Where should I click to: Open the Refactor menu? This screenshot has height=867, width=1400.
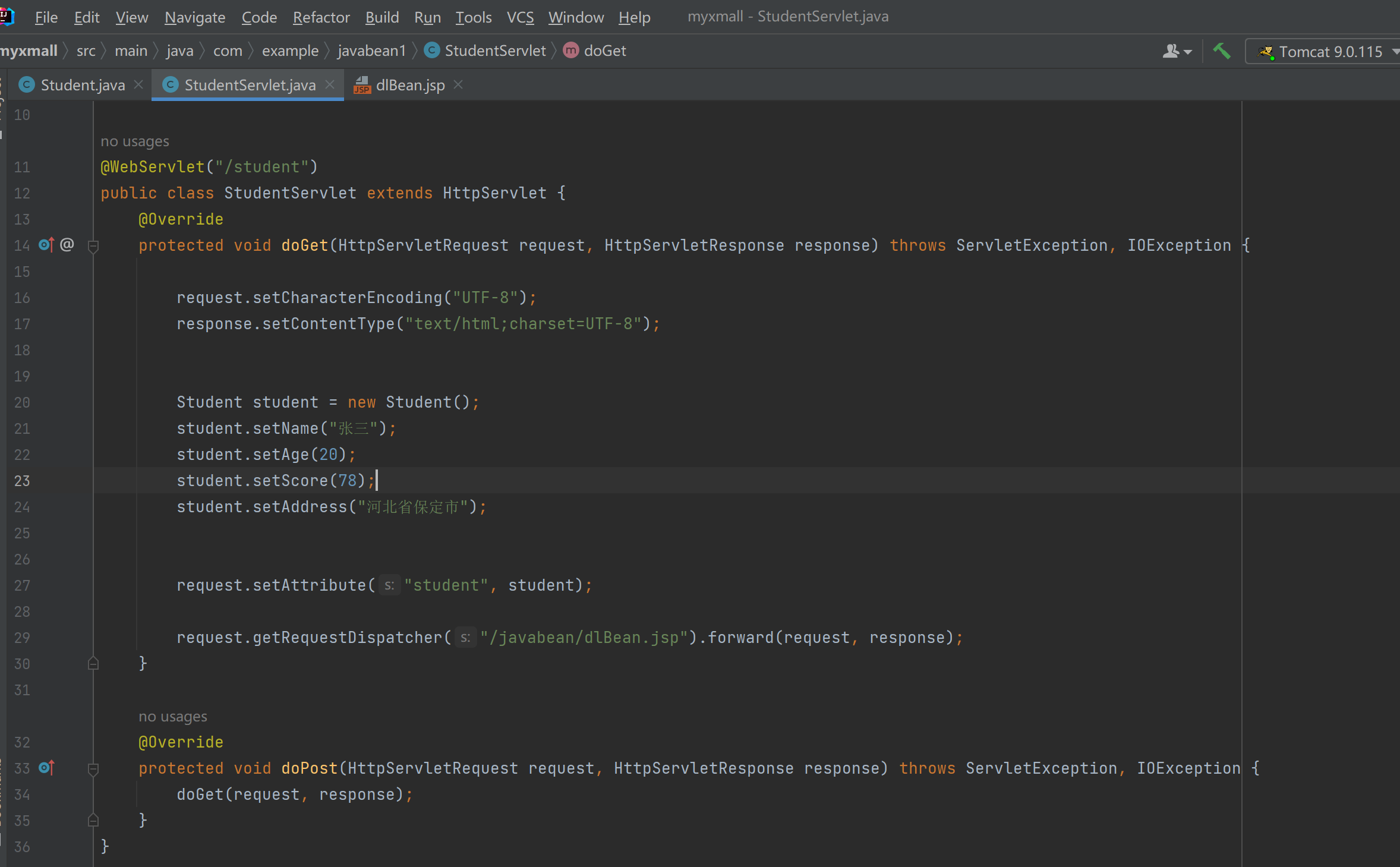click(321, 17)
